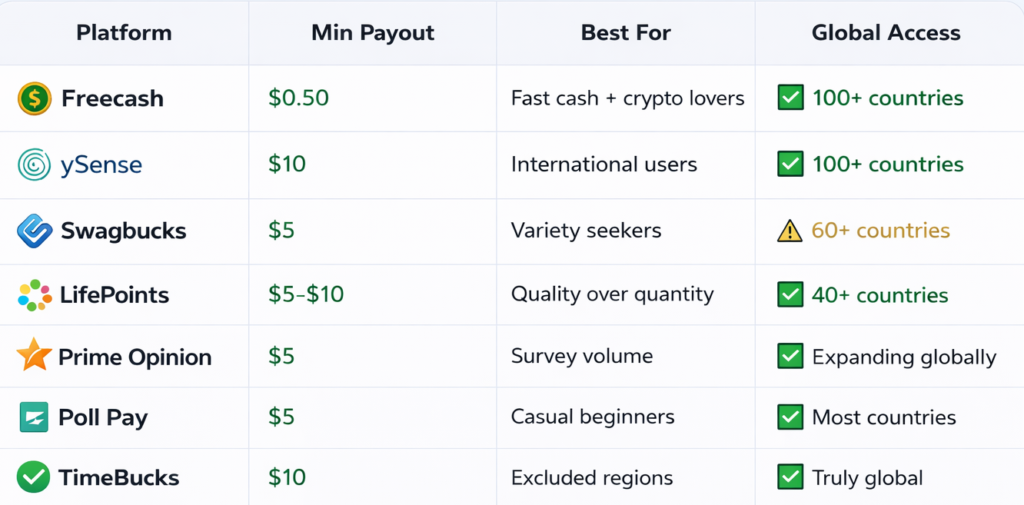Viewport: 1024px width, 505px height.
Task: Click the $0.50 minimum payout value
Action: [x=298, y=98]
